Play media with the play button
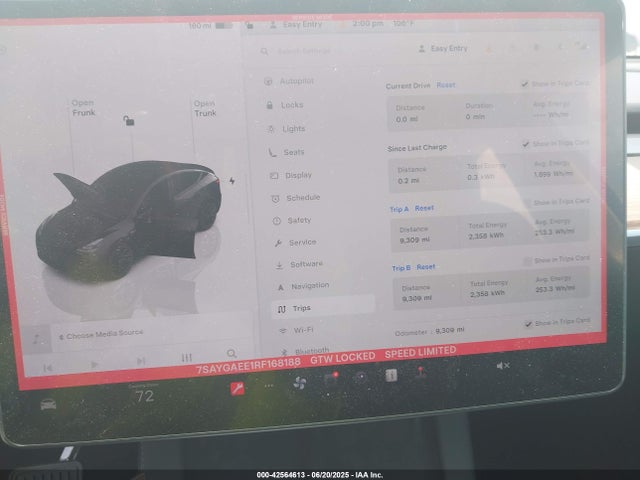 [x=94, y=364]
